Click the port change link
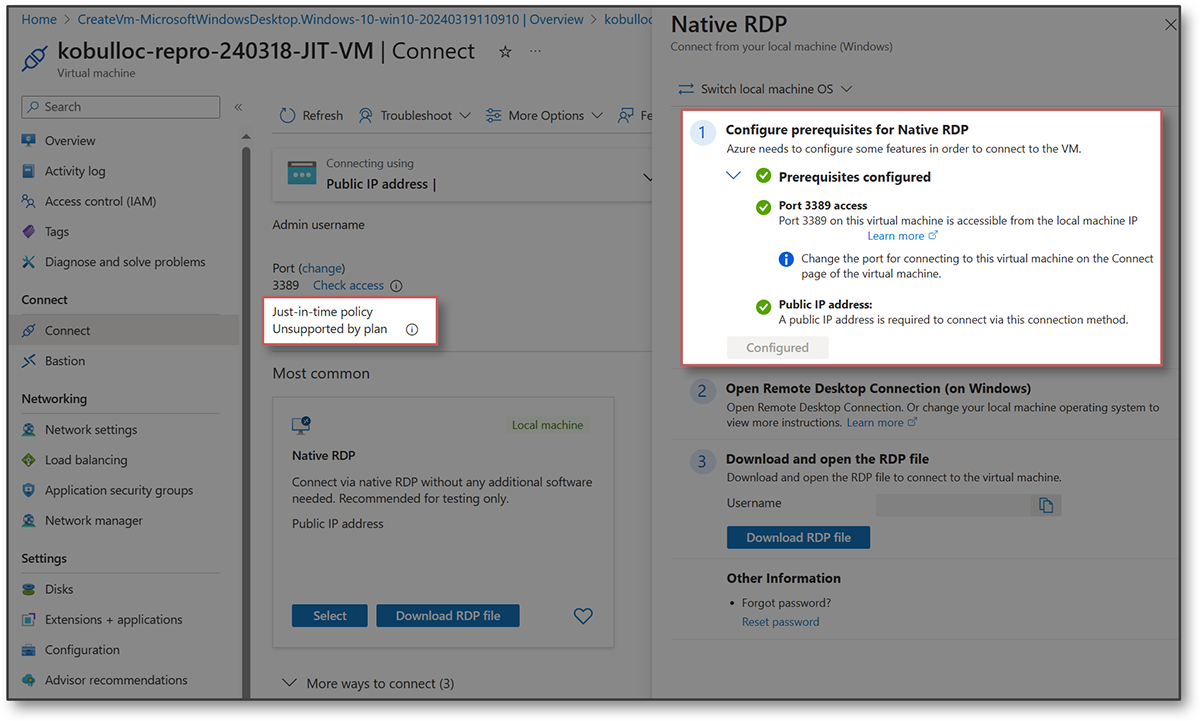 click(322, 269)
